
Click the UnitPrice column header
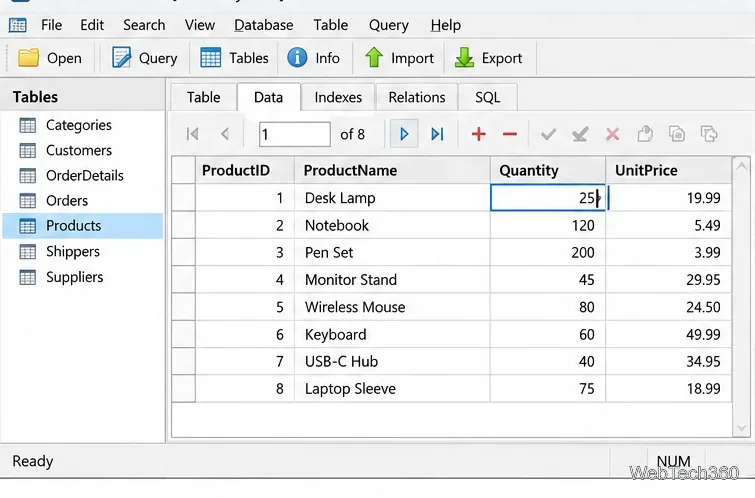pyautogui.click(x=668, y=170)
